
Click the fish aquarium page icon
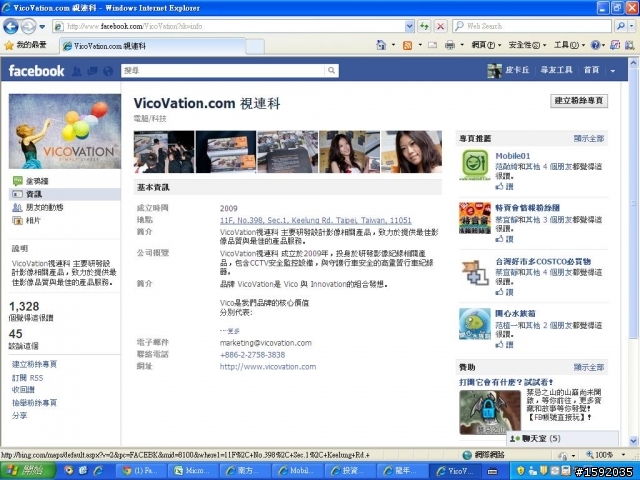pyautogui.click(x=475, y=324)
